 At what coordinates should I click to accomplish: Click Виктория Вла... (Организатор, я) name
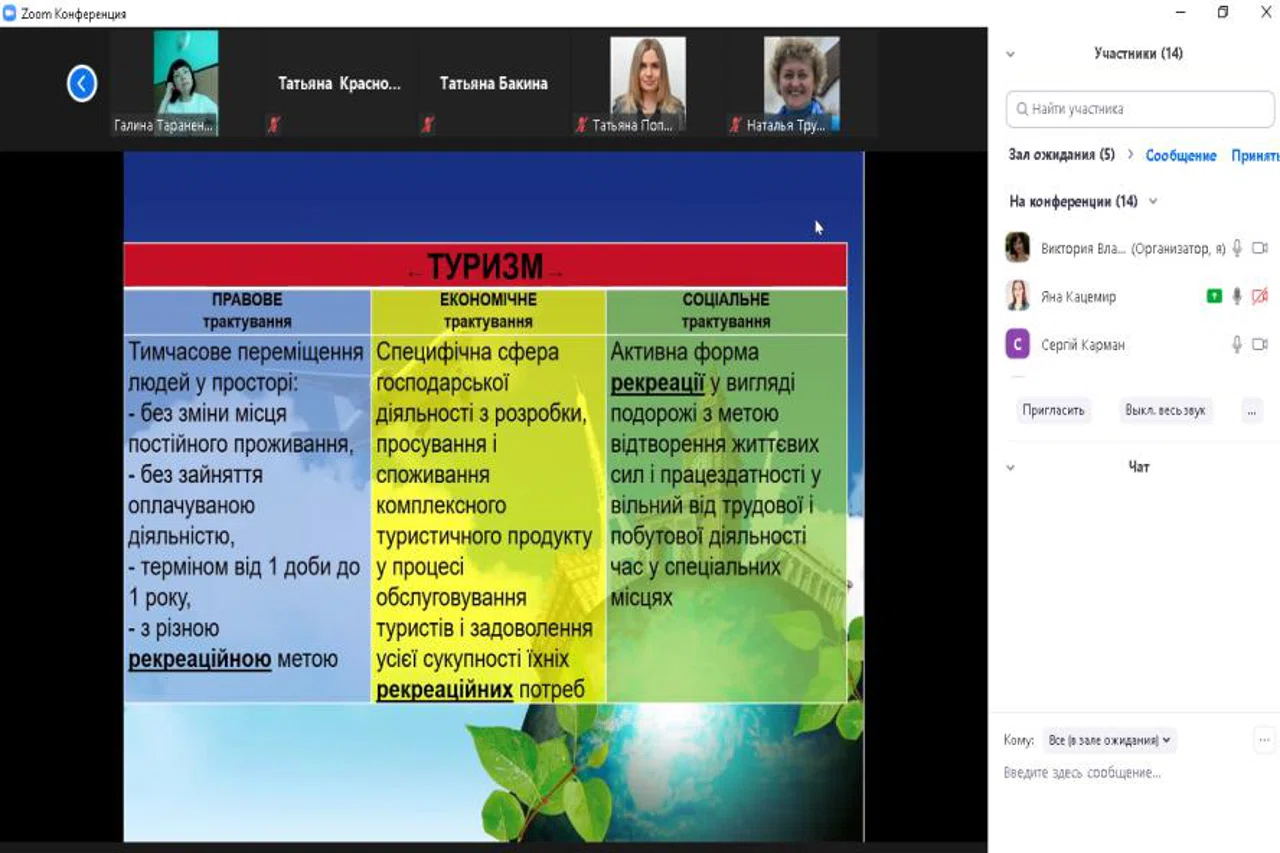click(1132, 248)
